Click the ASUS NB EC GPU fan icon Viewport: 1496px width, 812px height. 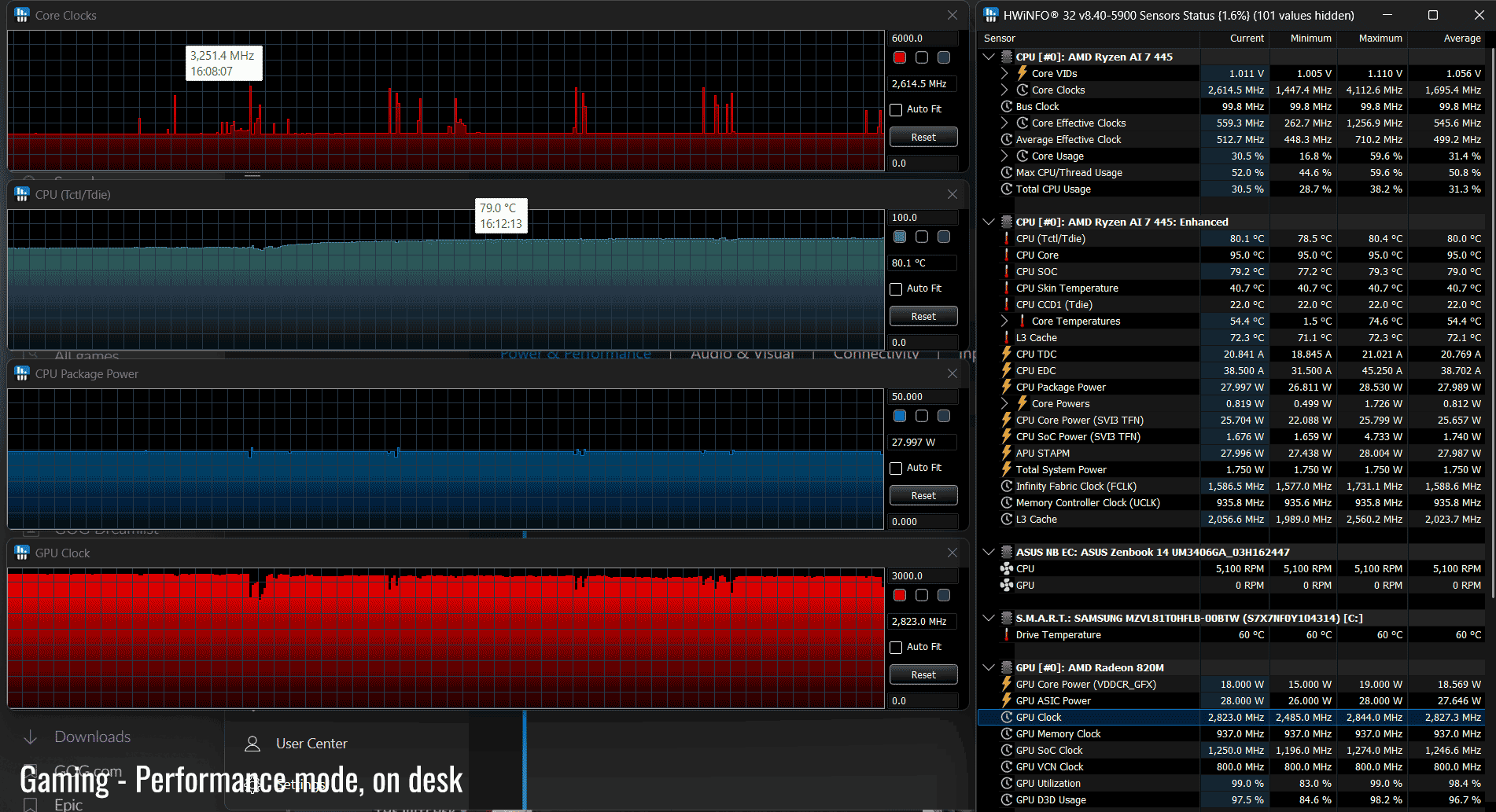(1007, 585)
